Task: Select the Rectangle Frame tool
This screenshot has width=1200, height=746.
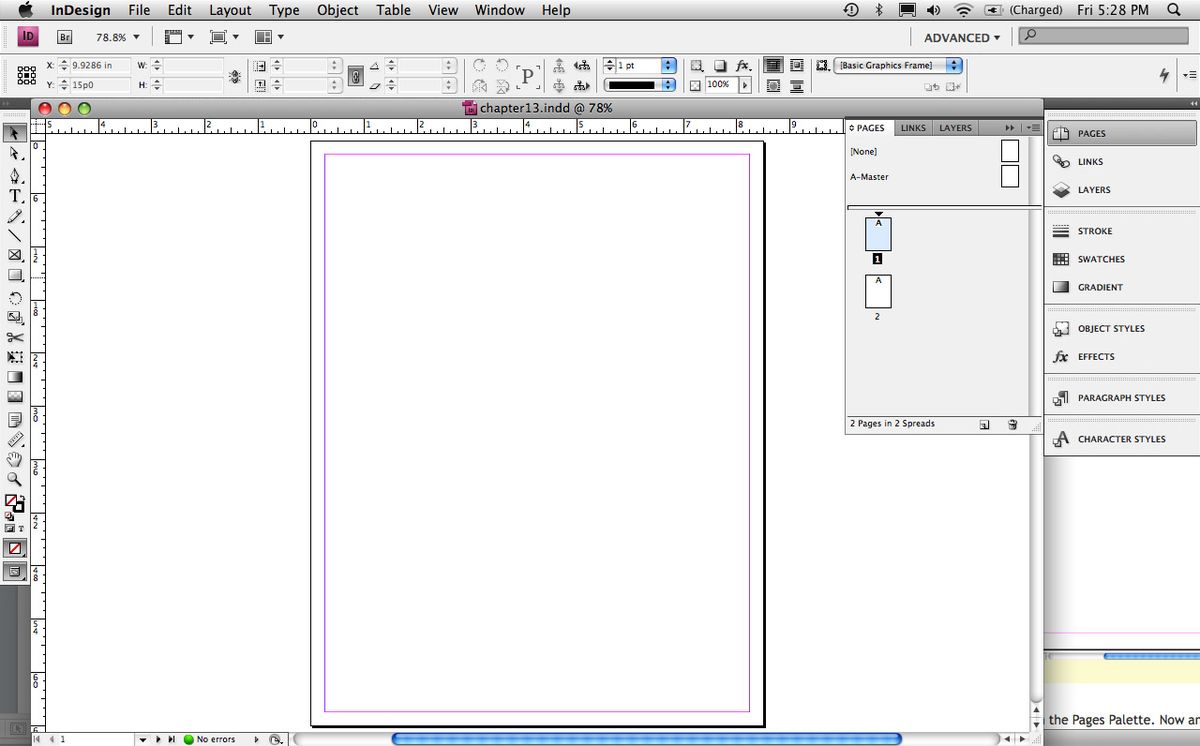Action: click(x=15, y=256)
